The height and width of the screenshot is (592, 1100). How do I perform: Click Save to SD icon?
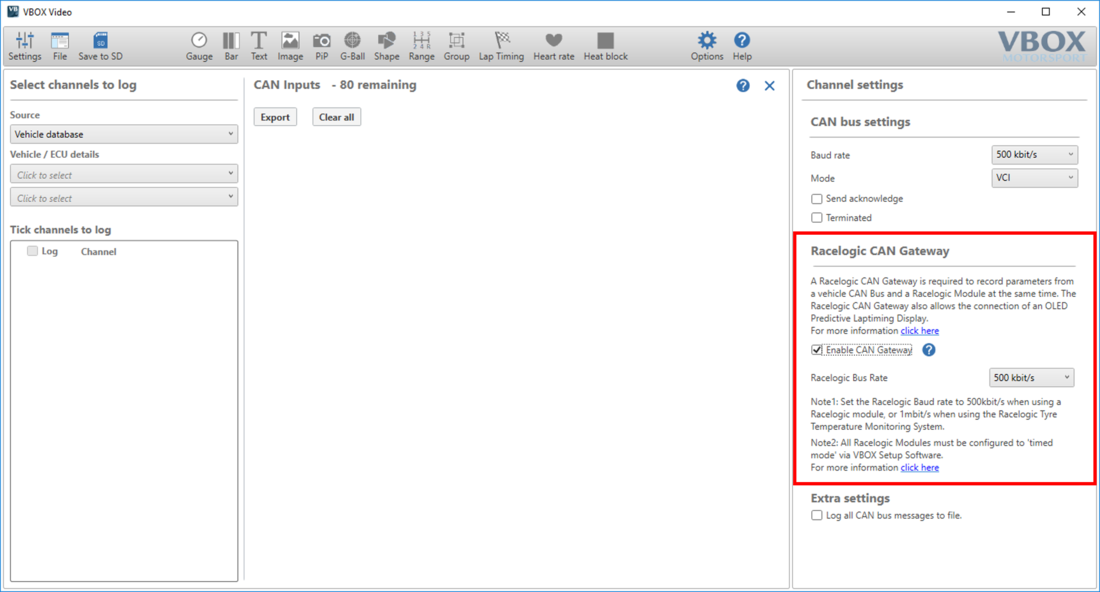click(x=100, y=46)
